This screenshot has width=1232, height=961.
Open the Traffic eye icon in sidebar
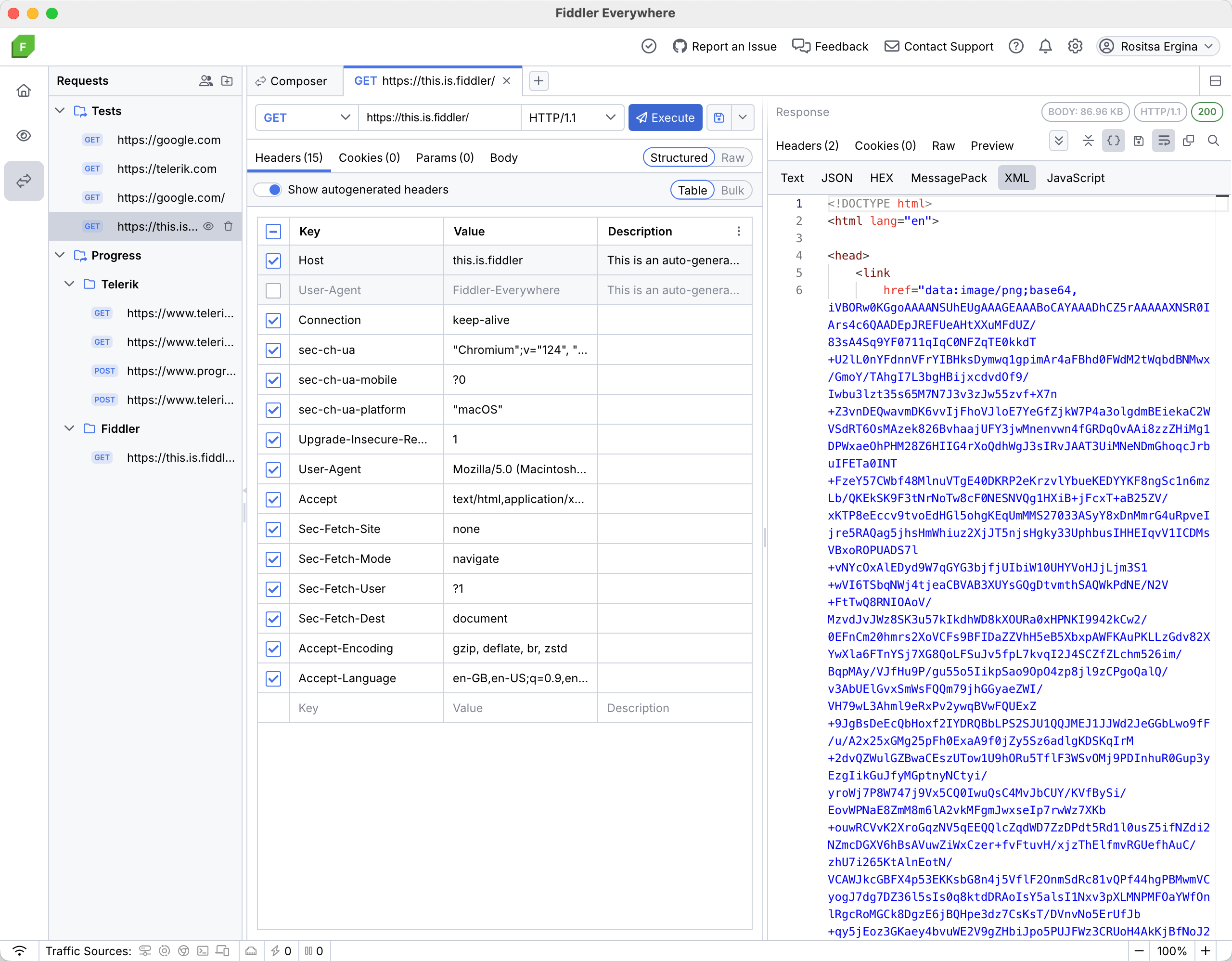[24, 135]
